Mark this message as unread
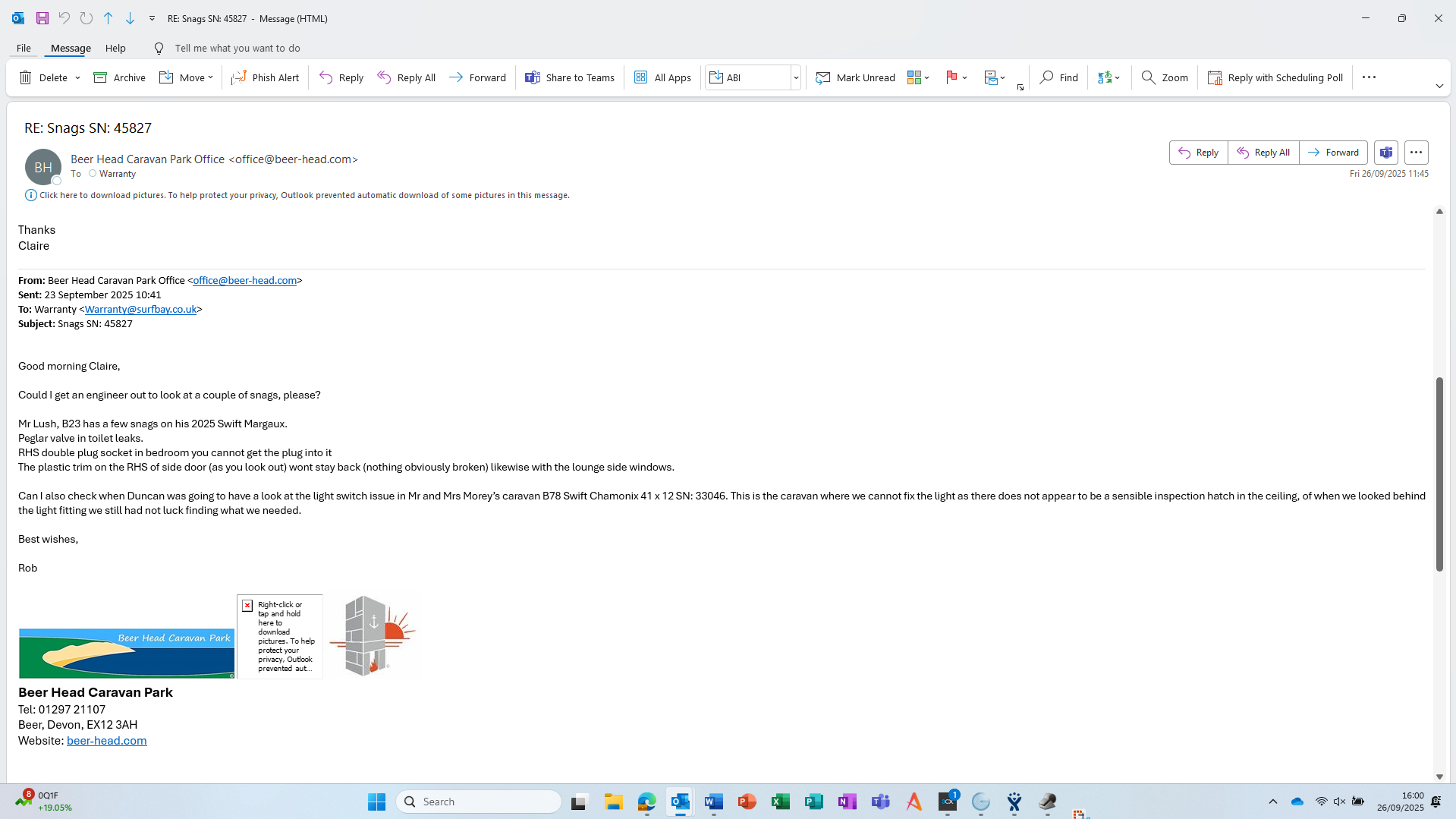 tap(855, 77)
